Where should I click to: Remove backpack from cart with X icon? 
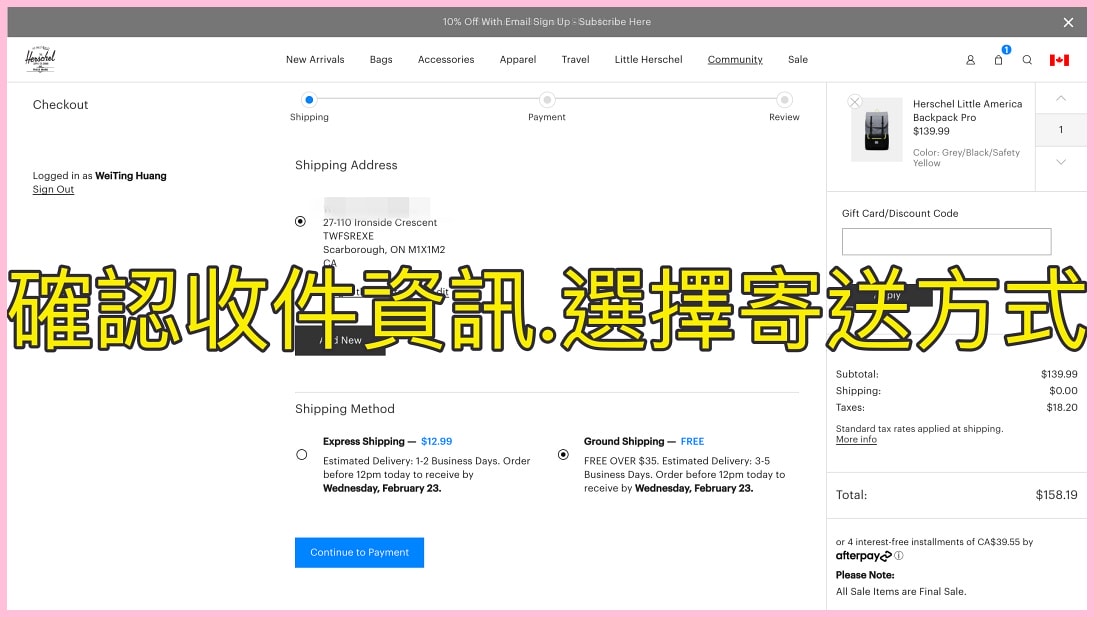coord(854,102)
